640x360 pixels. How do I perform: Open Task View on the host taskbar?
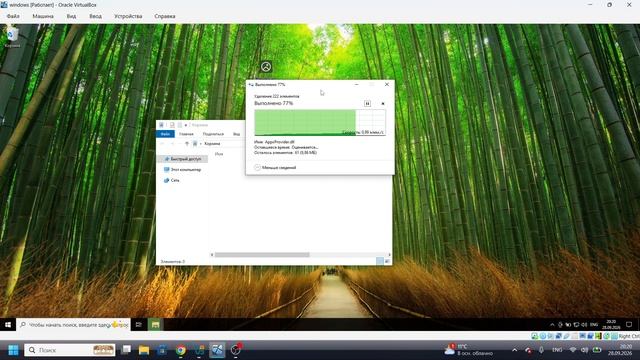(127, 350)
